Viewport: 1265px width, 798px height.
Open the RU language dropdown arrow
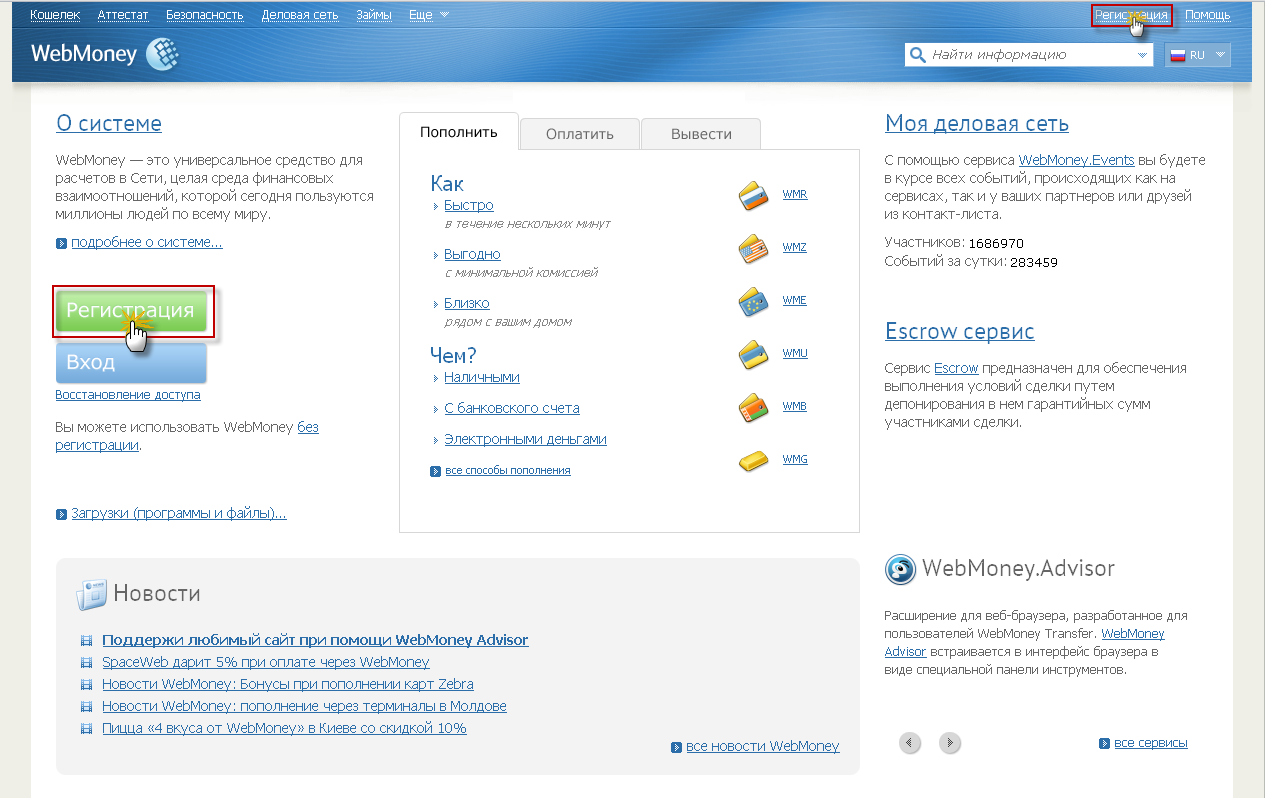(x=1219, y=55)
